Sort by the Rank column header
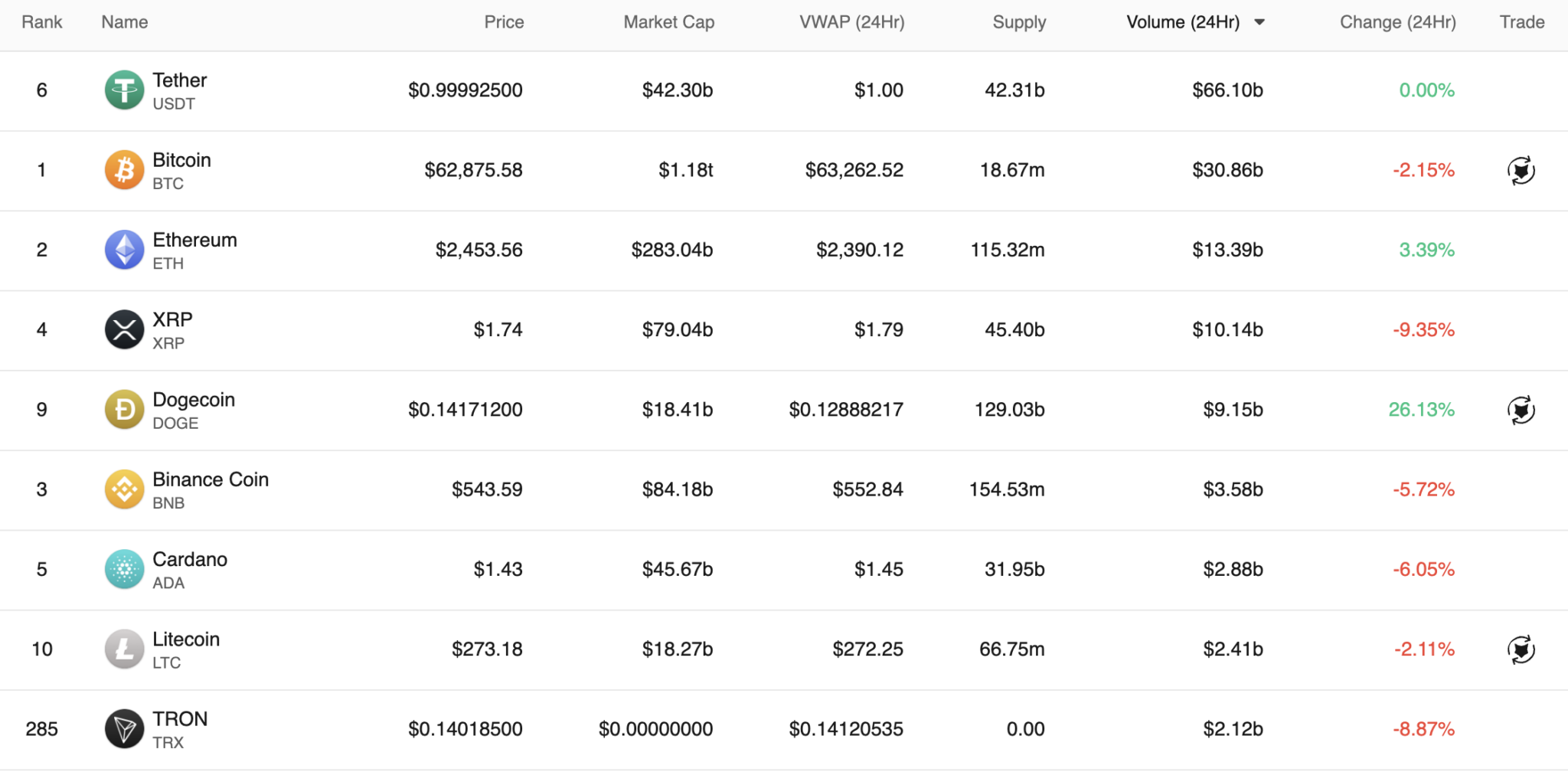This screenshot has height=772, width=1568. [x=42, y=22]
